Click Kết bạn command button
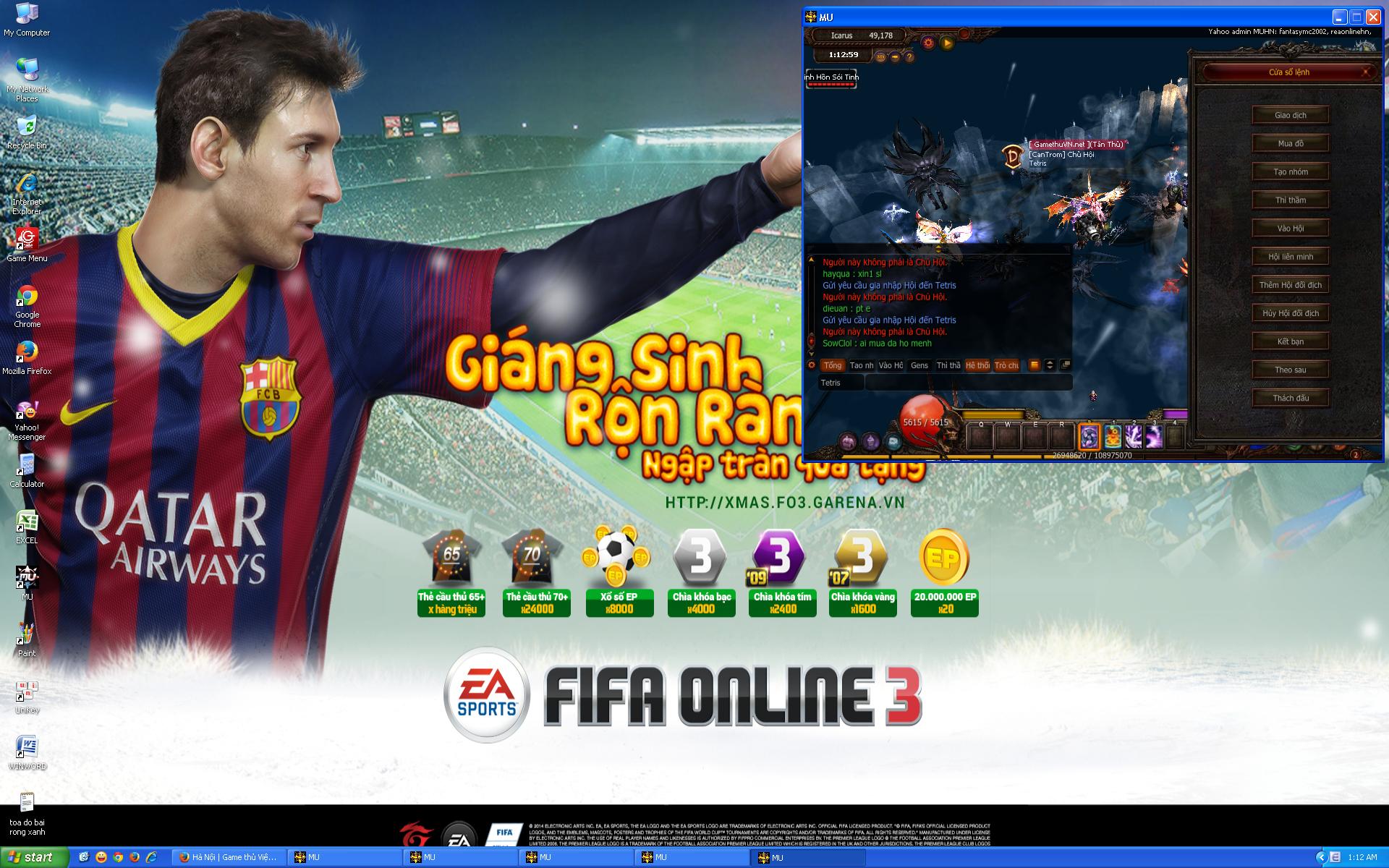 pos(1291,341)
